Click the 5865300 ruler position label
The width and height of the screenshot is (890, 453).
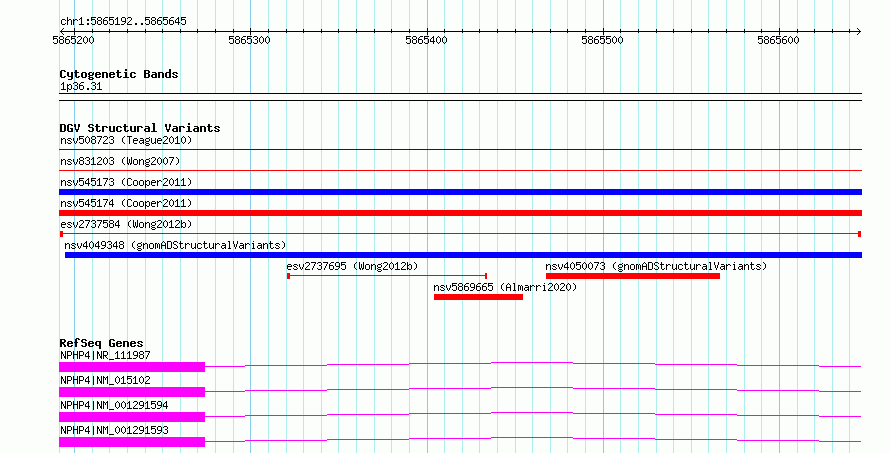pyautogui.click(x=250, y=40)
